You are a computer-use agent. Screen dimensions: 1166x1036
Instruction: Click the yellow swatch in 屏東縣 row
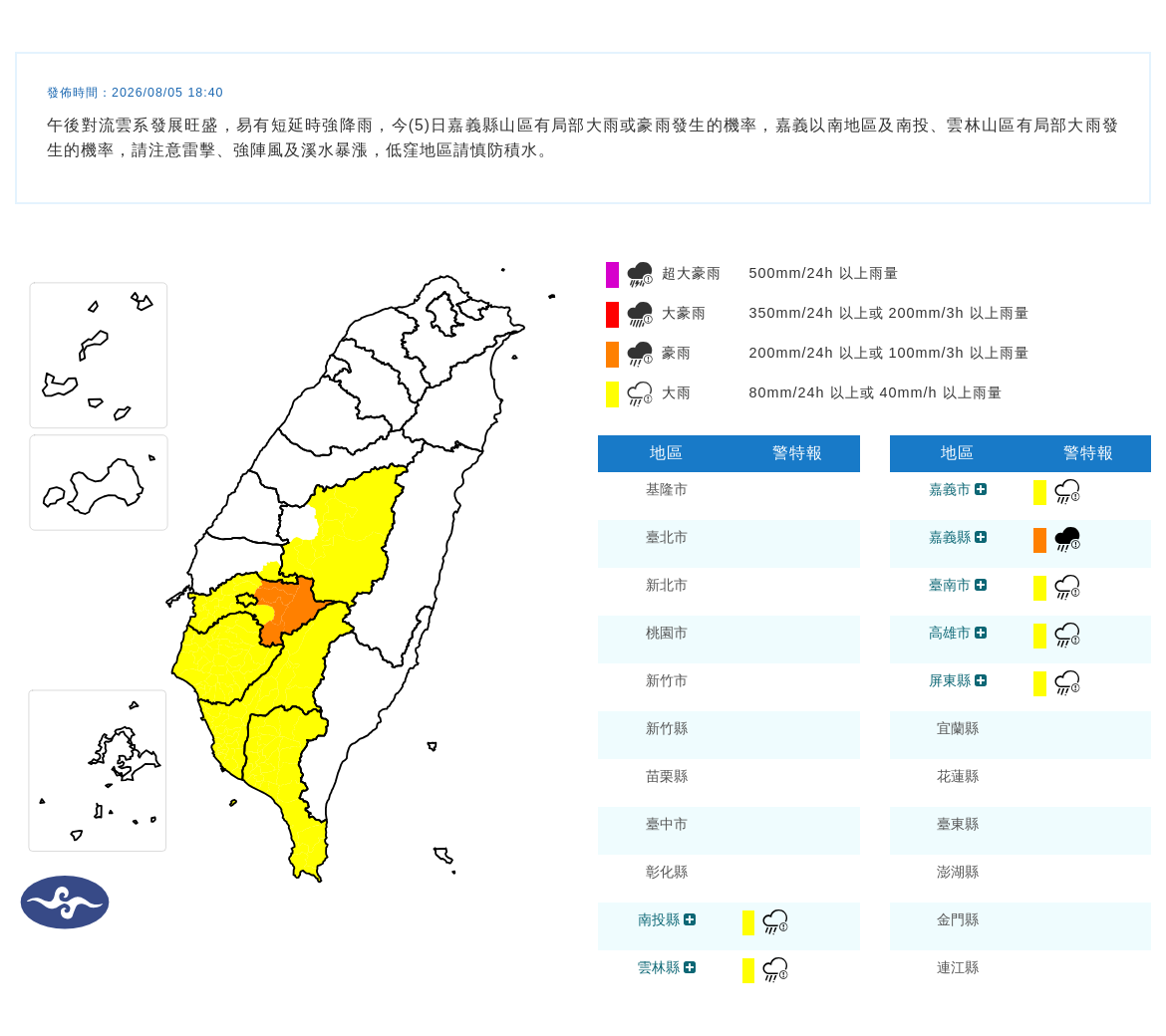click(1039, 683)
